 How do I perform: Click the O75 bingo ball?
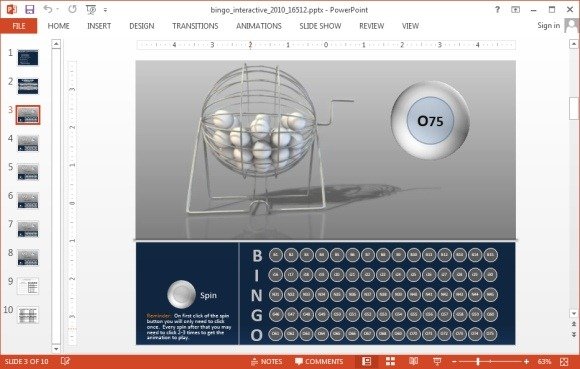pos(430,121)
